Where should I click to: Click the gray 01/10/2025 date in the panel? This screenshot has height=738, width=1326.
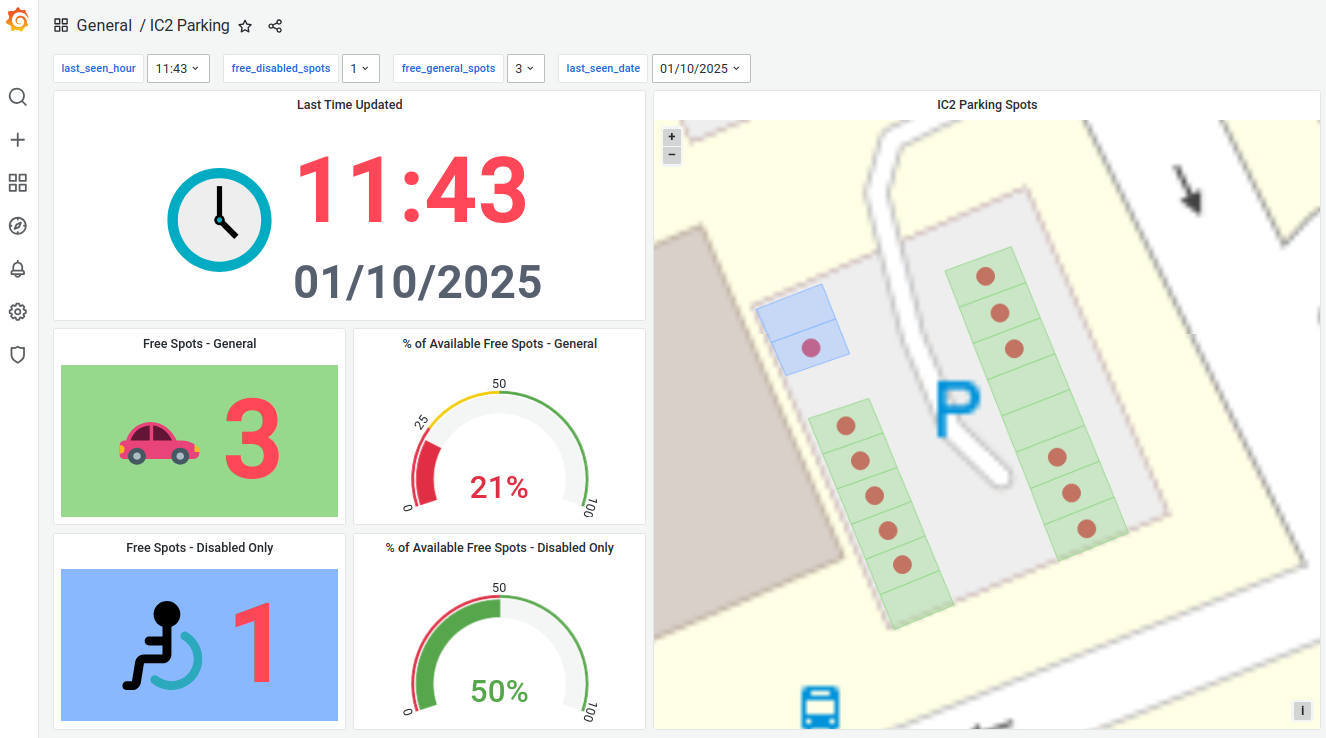(418, 282)
